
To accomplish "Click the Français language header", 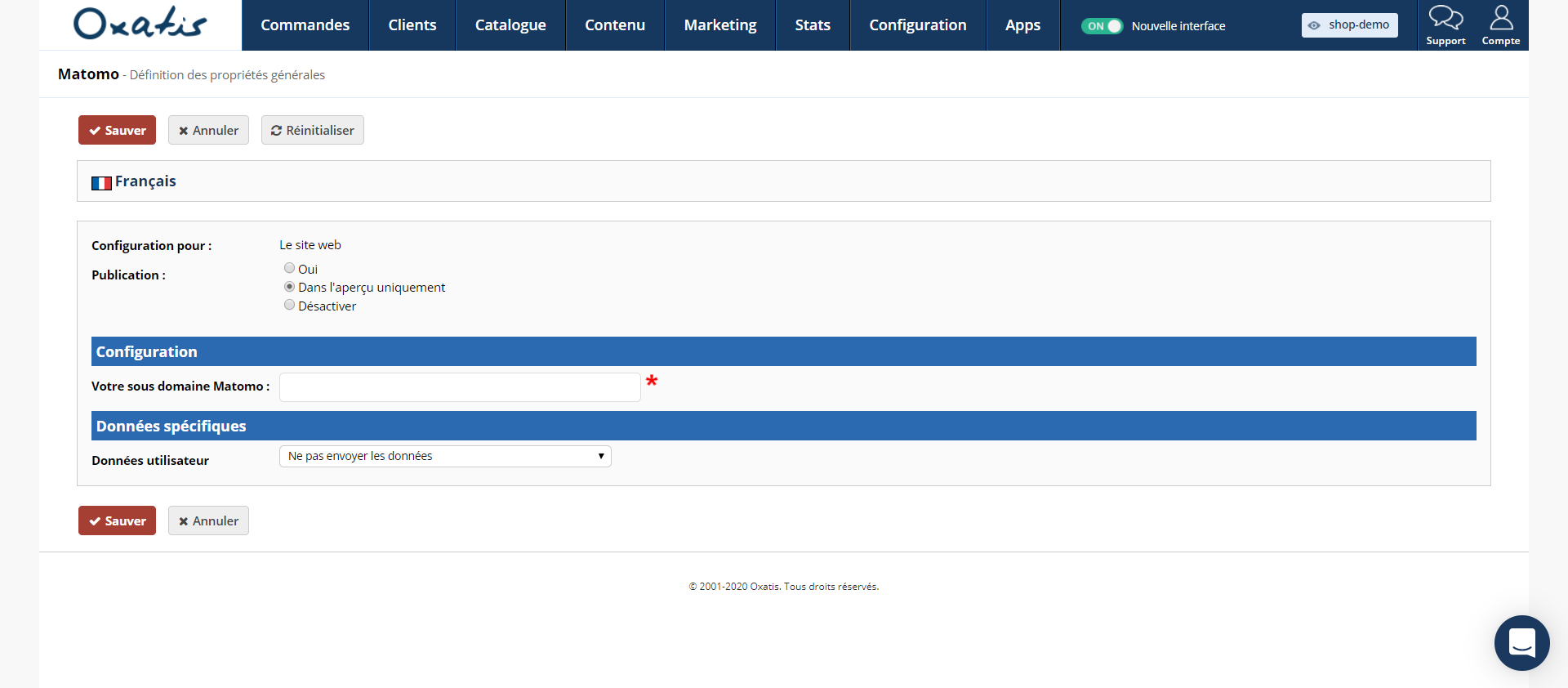I will (x=145, y=181).
